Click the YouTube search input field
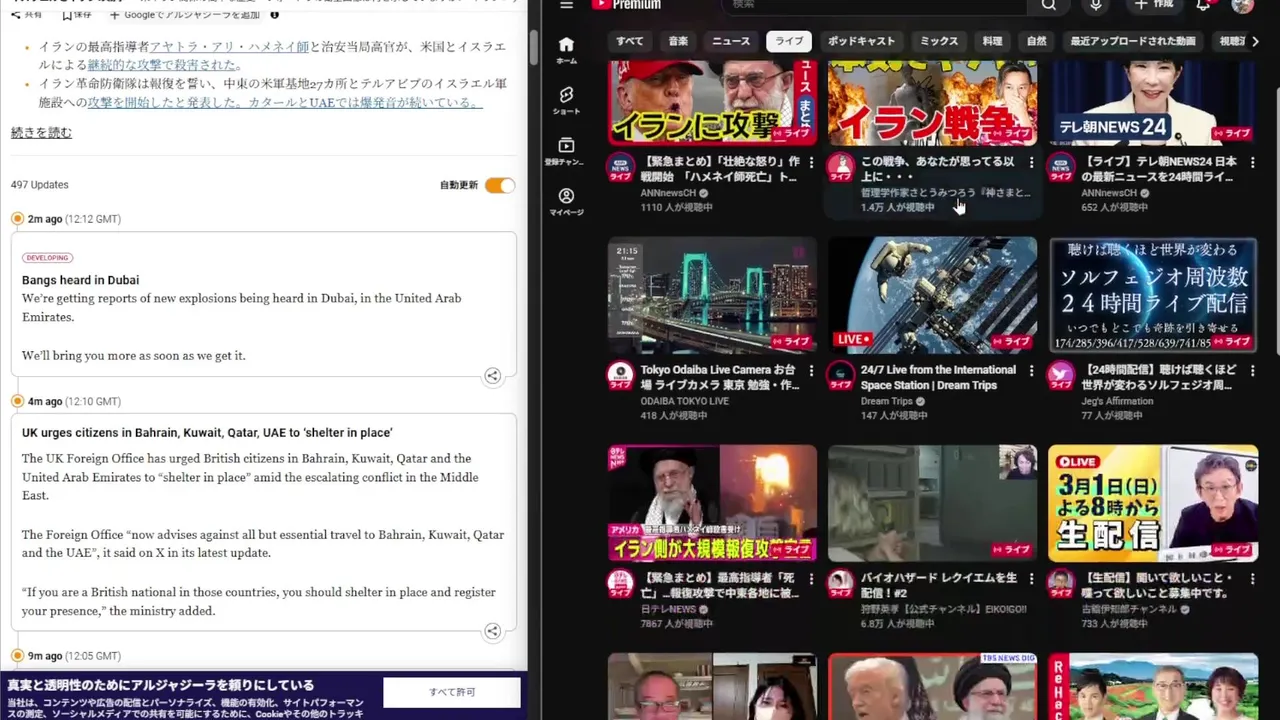 click(x=874, y=5)
